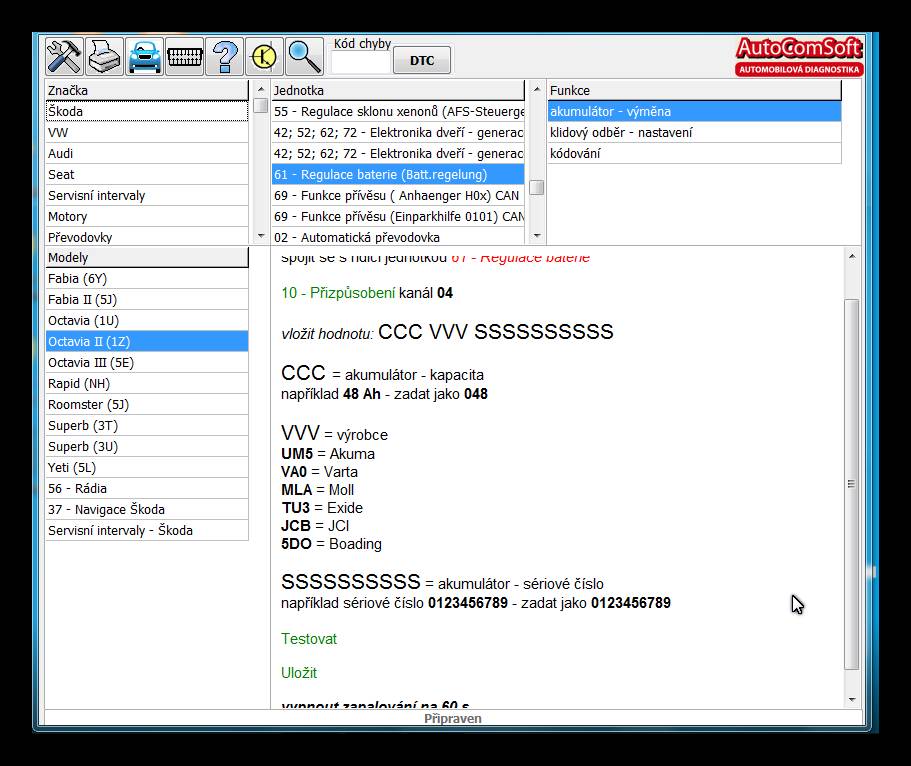
Task: Click the Jednotka scrollbar thumb
Action: coord(537,188)
